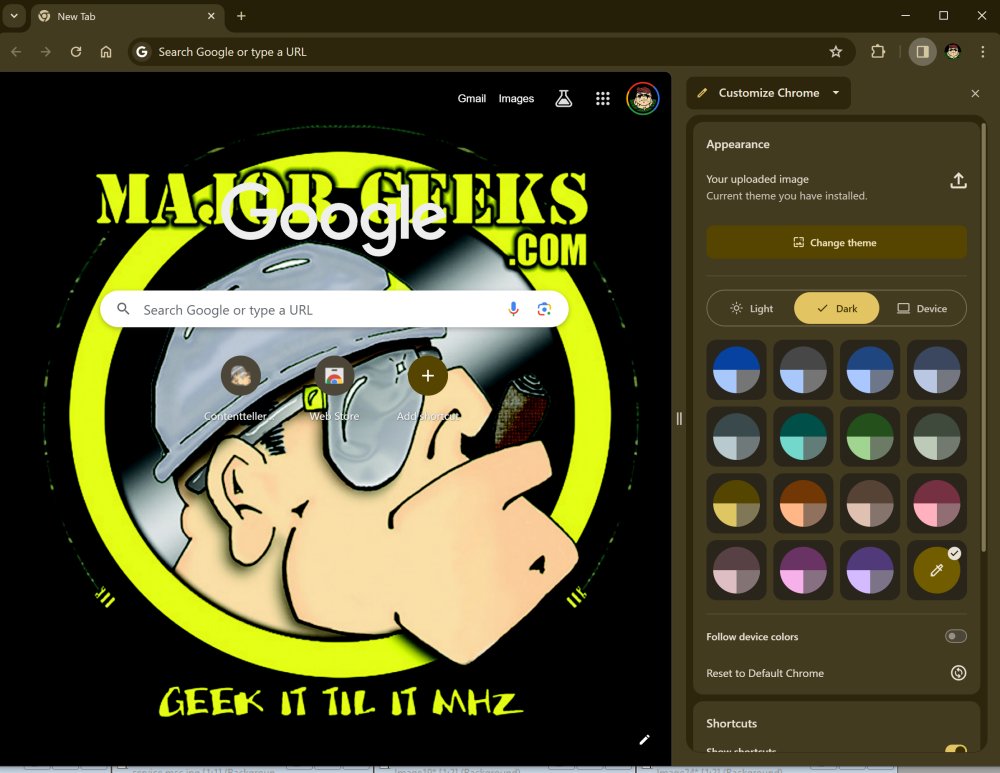Screen dimensions: 1000x773
Task: Click the side panel scrollbar
Action: tap(984, 338)
